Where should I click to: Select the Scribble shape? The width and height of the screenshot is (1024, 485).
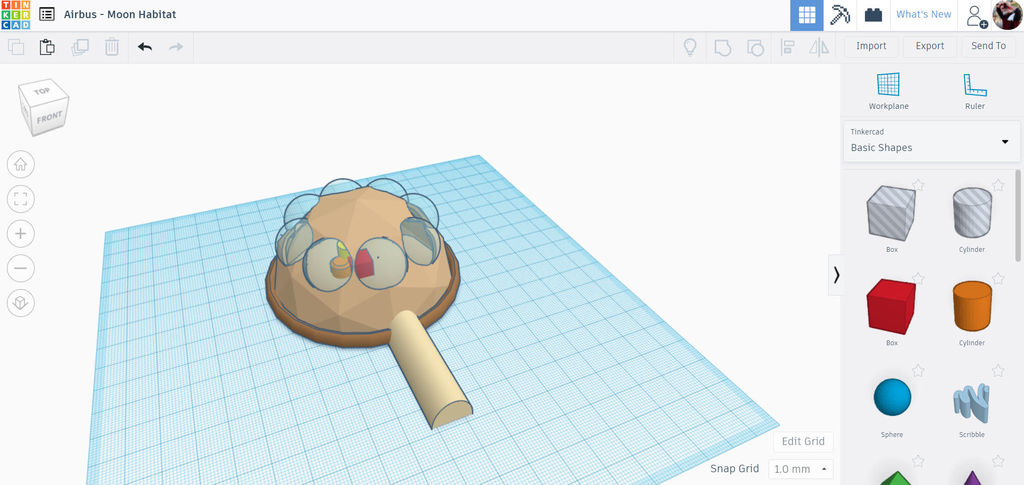point(972,399)
